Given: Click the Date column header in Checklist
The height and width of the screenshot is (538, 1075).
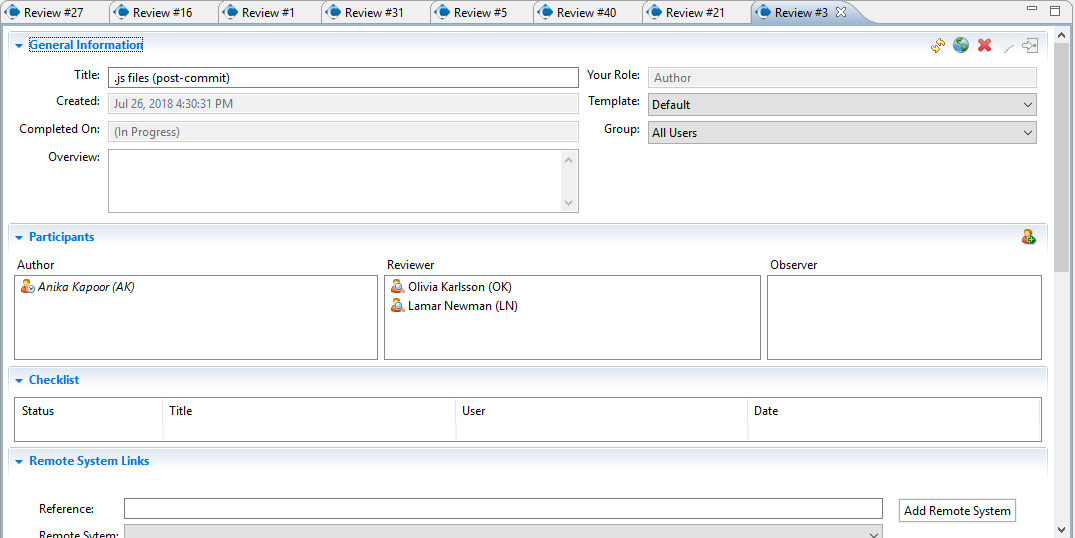Looking at the screenshot, I should tap(894, 411).
